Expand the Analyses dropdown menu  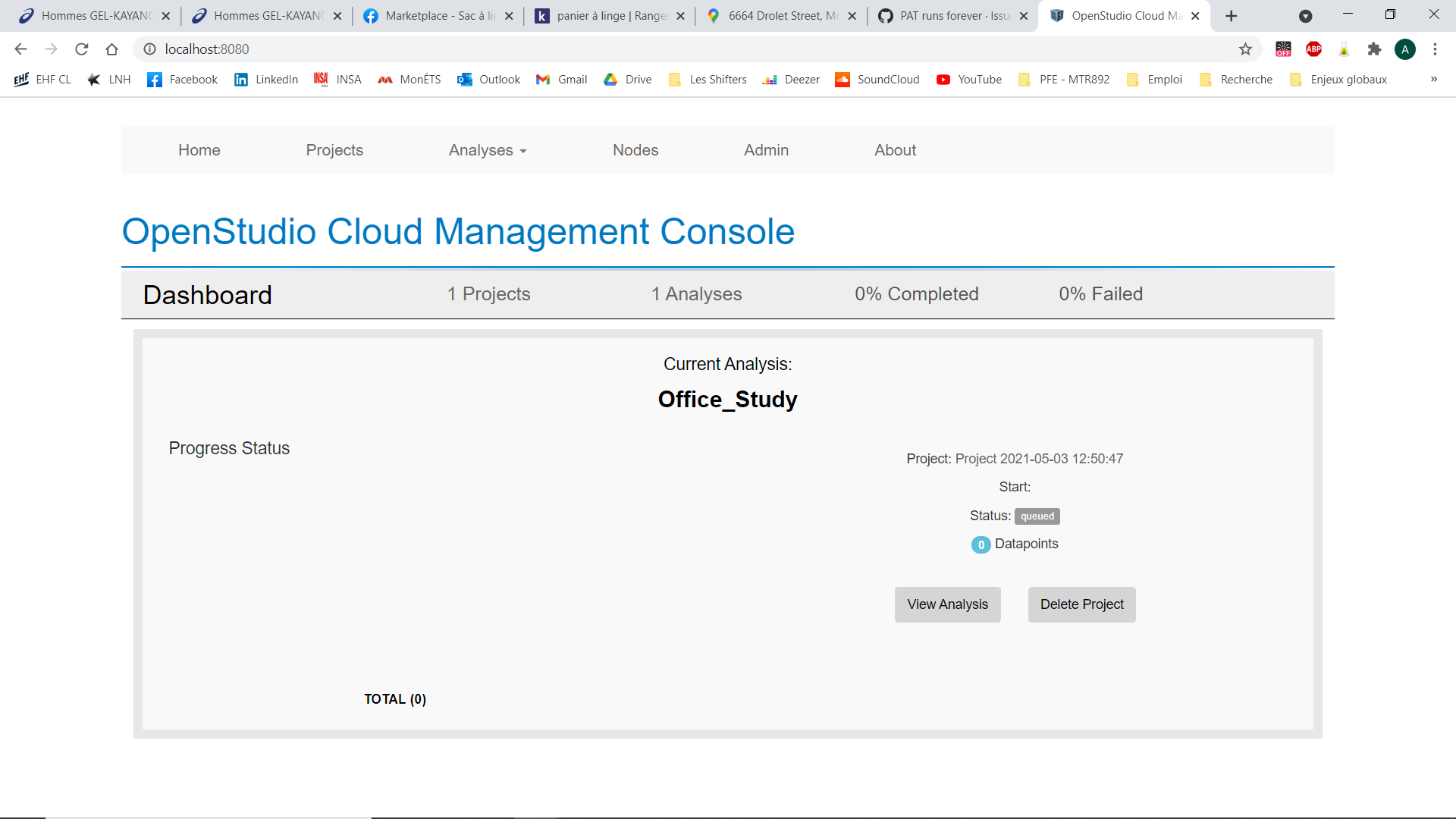pos(488,150)
